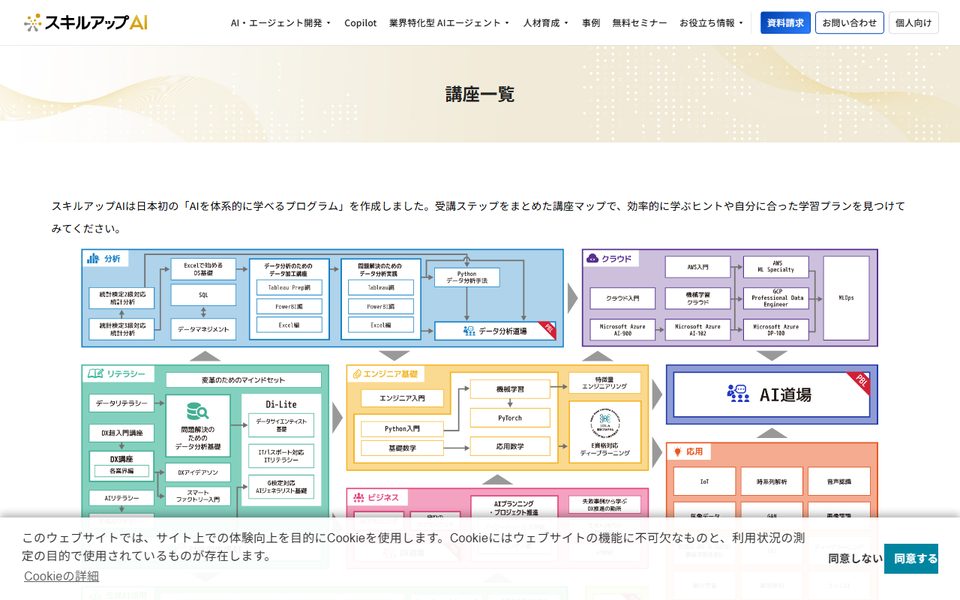Select the エンジニア入門 course box
This screenshot has height=600, width=960.
[x=402, y=398]
